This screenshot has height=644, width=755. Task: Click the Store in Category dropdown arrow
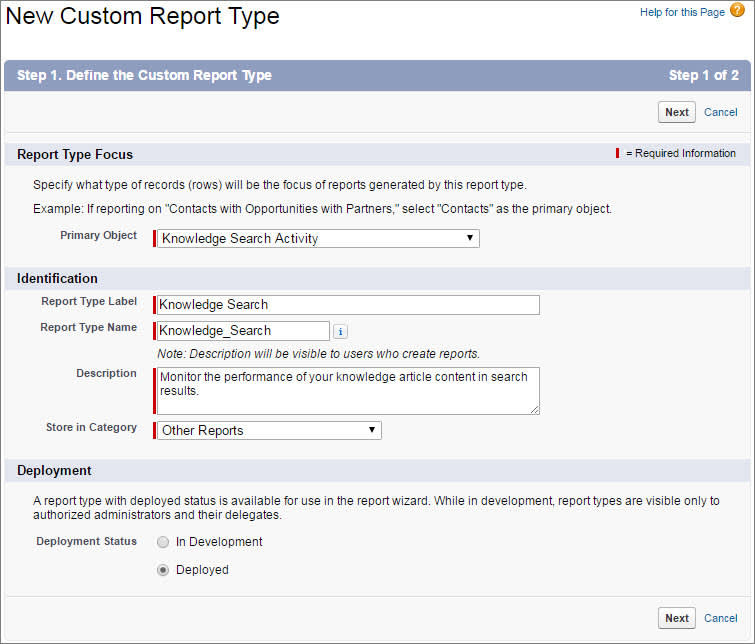pyautogui.click(x=372, y=430)
